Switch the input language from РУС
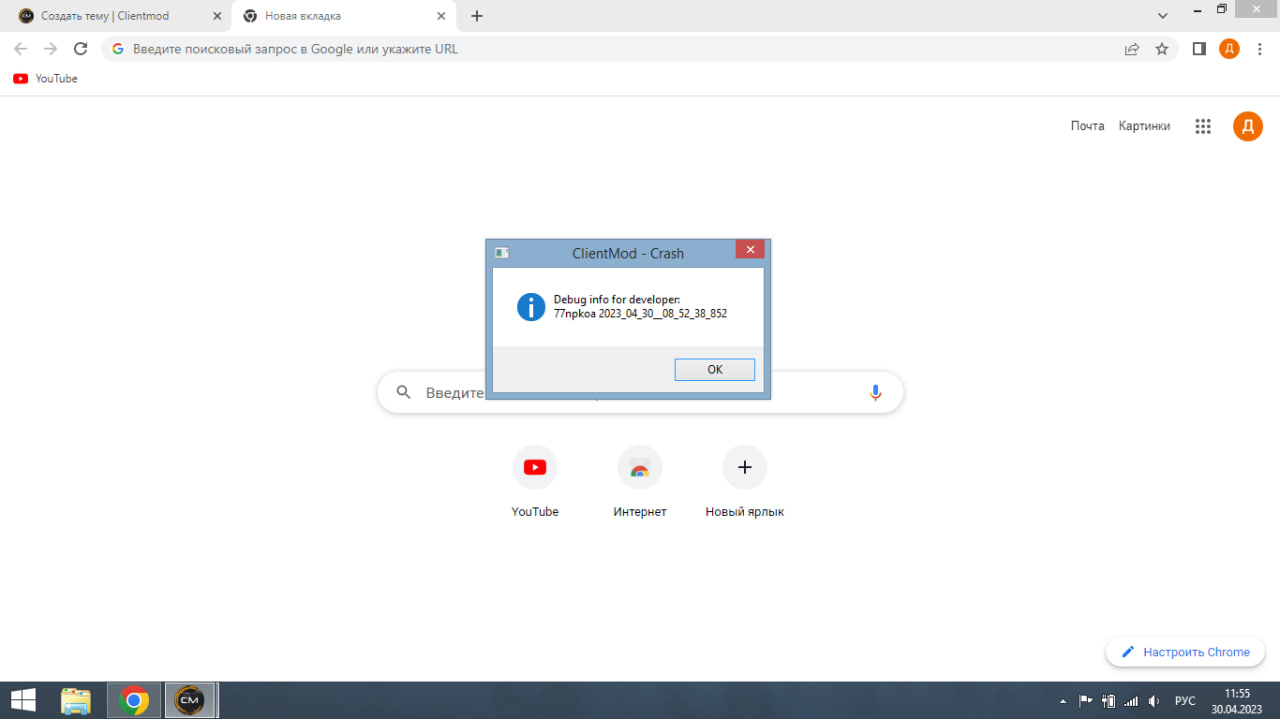 click(x=1185, y=701)
